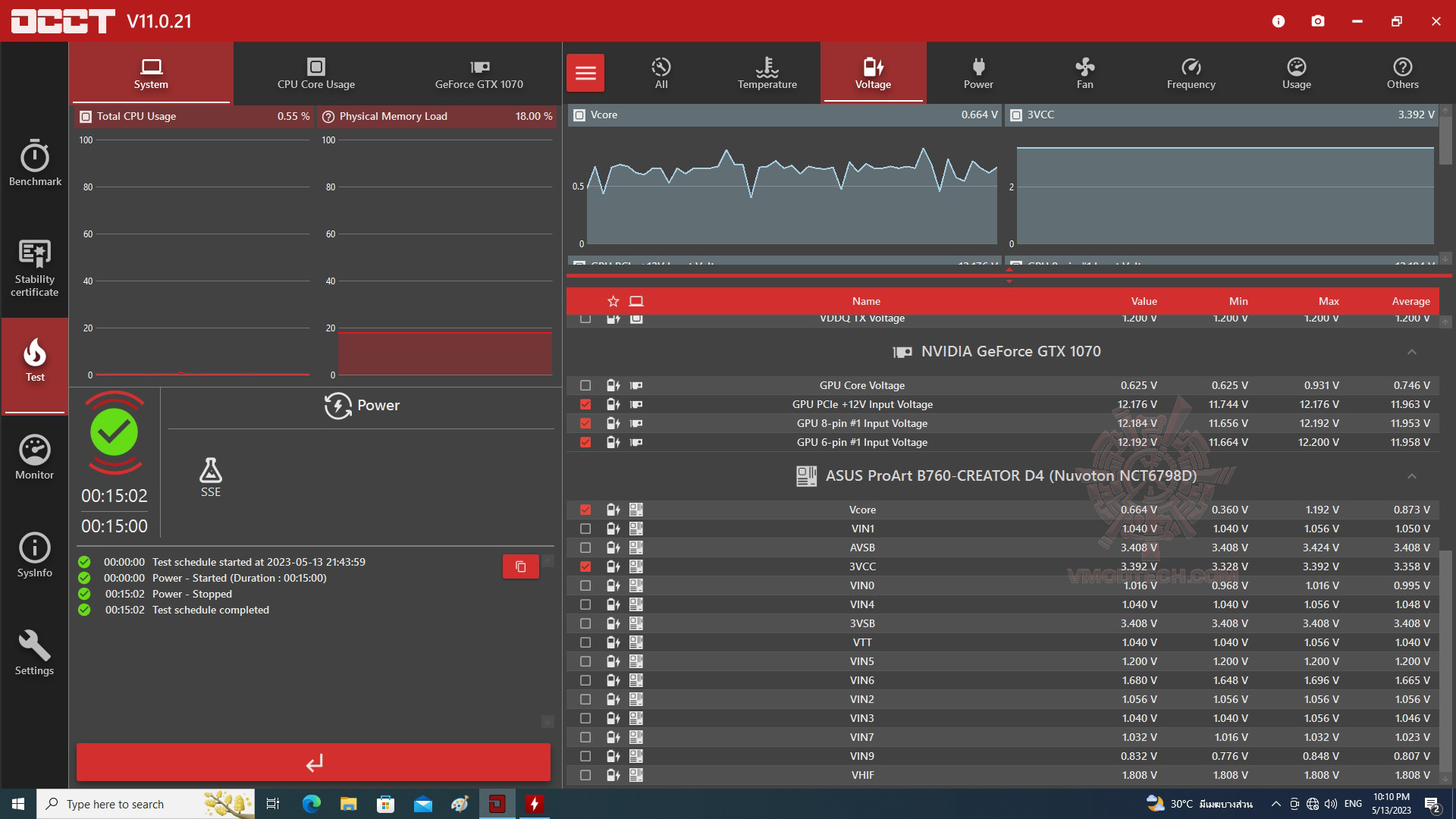
Task: Open the Monitor section
Action: [35, 457]
